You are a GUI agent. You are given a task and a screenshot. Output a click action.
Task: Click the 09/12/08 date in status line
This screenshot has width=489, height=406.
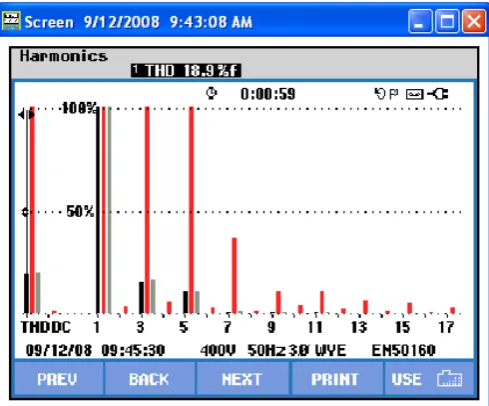pyautogui.click(x=59, y=350)
